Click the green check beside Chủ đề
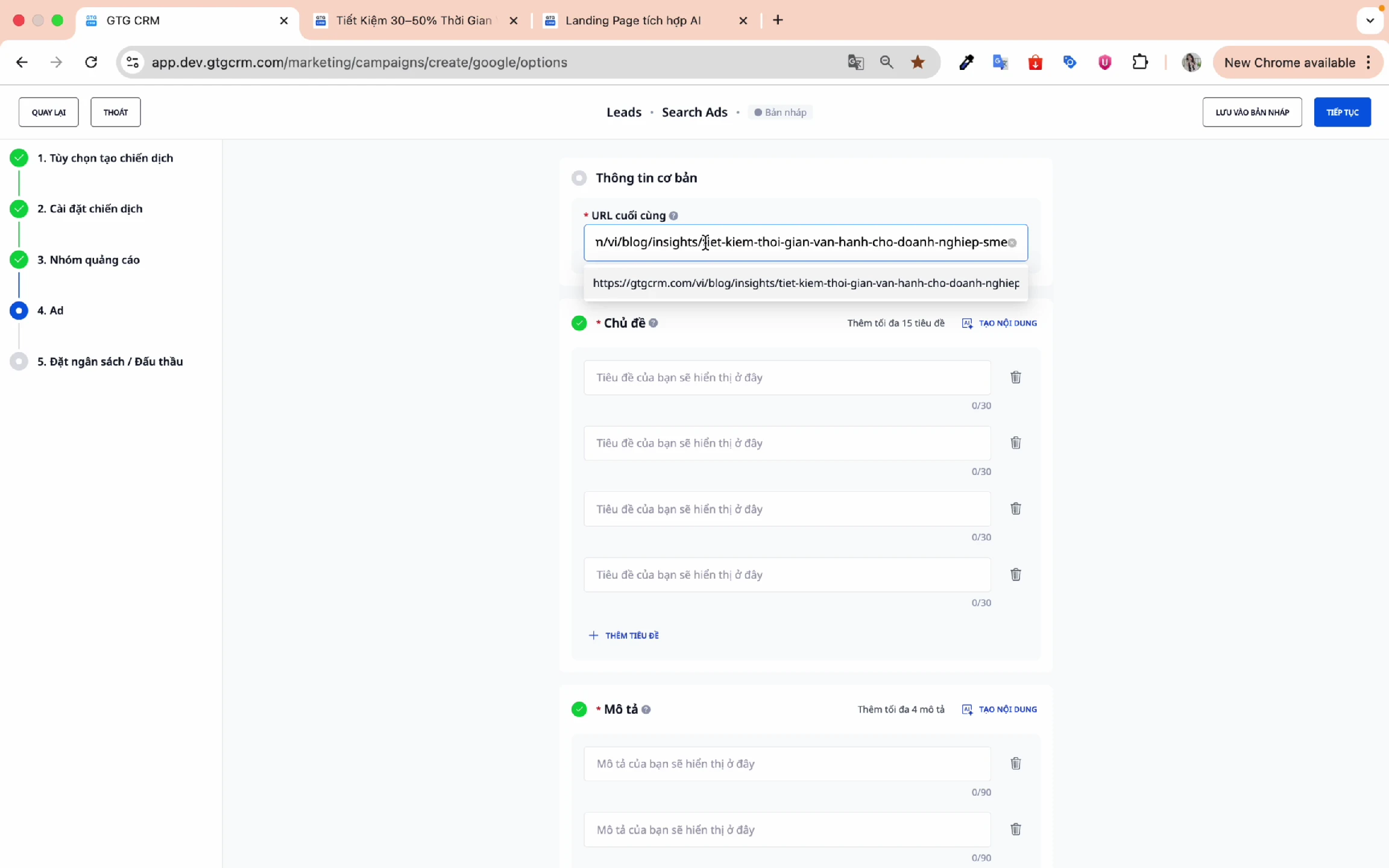 (579, 323)
